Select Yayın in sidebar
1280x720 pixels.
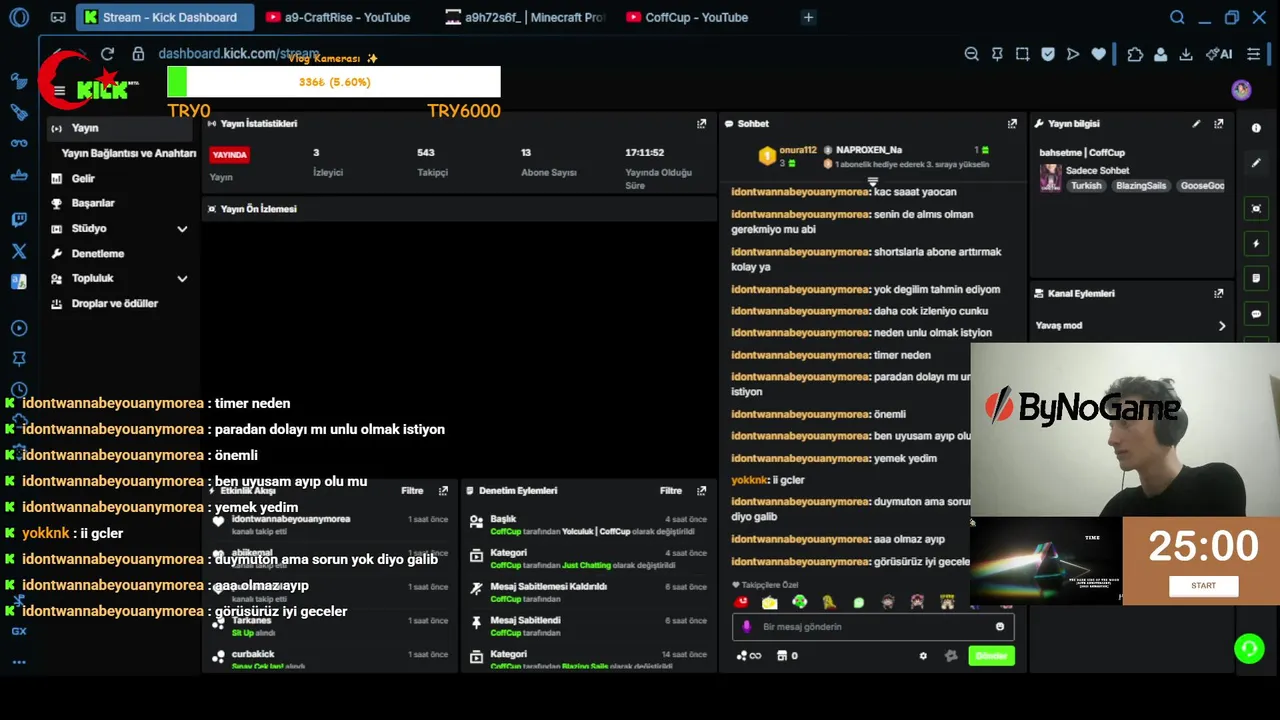click(119, 128)
